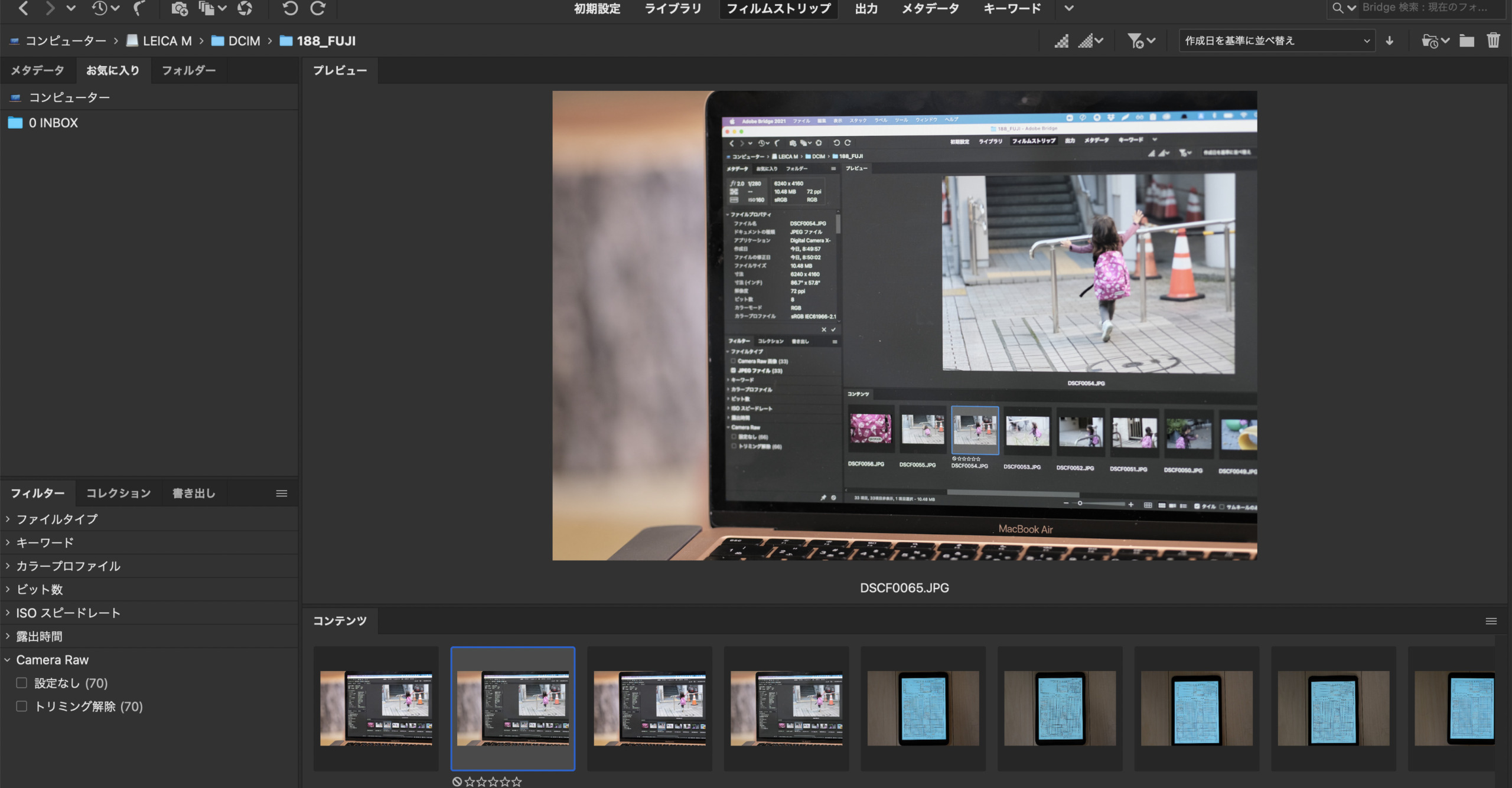Create a new folder icon
Viewport: 1512px width, 788px height.
point(1467,40)
